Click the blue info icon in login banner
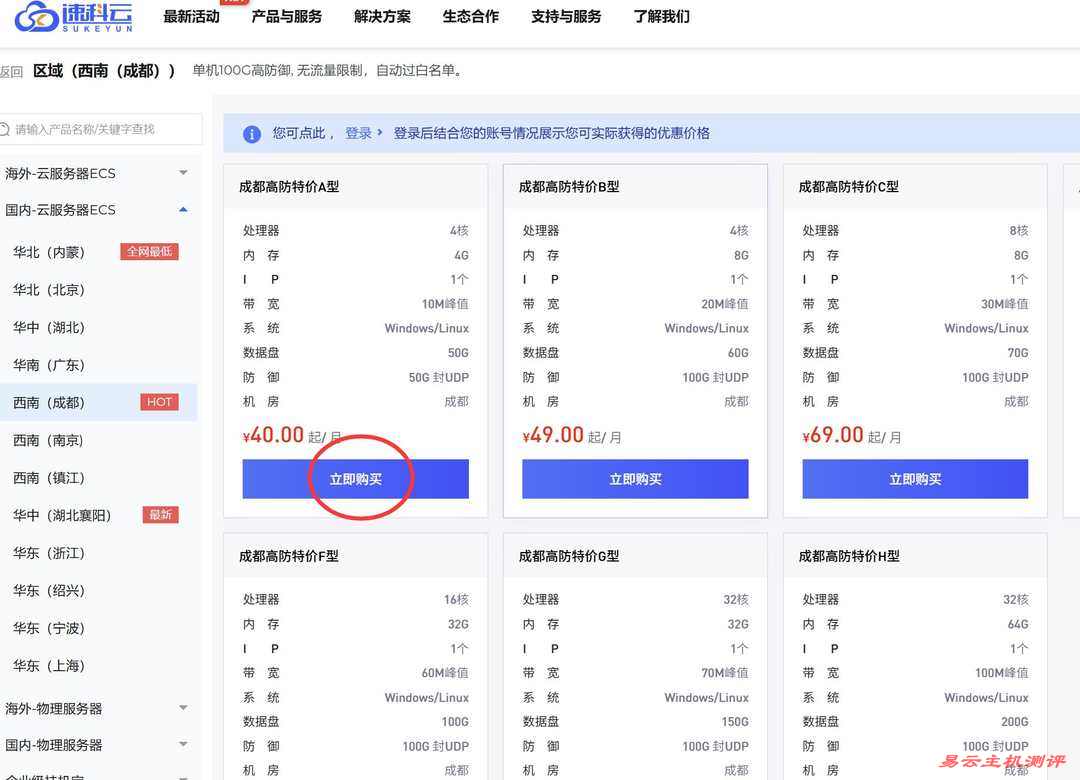This screenshot has width=1080, height=780. (252, 134)
